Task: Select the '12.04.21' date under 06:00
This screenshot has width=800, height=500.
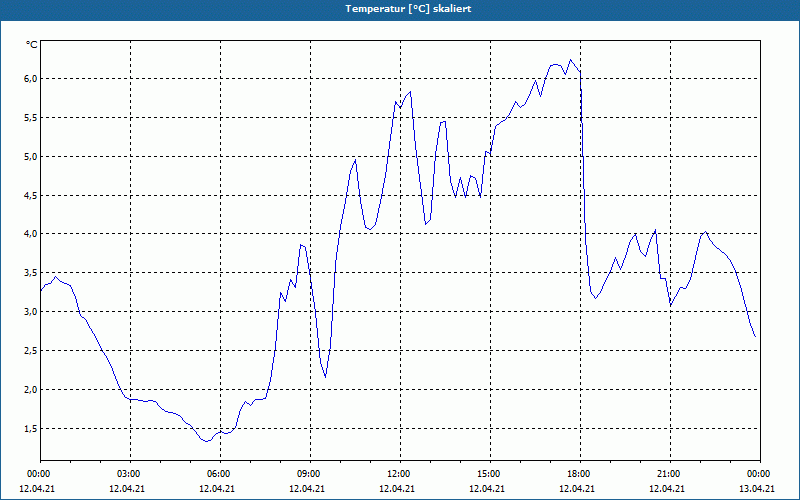Action: point(217,488)
